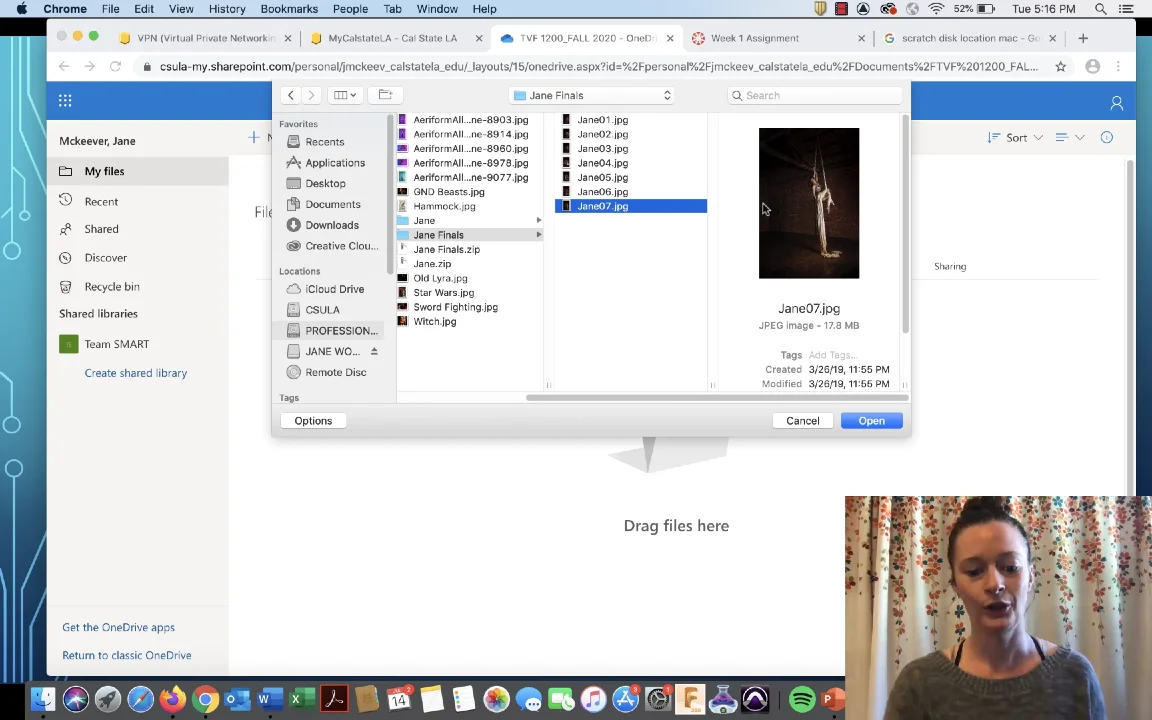This screenshot has width=1152, height=720.
Task: Click the preview pane vertical scrollbar
Action: tap(905, 223)
